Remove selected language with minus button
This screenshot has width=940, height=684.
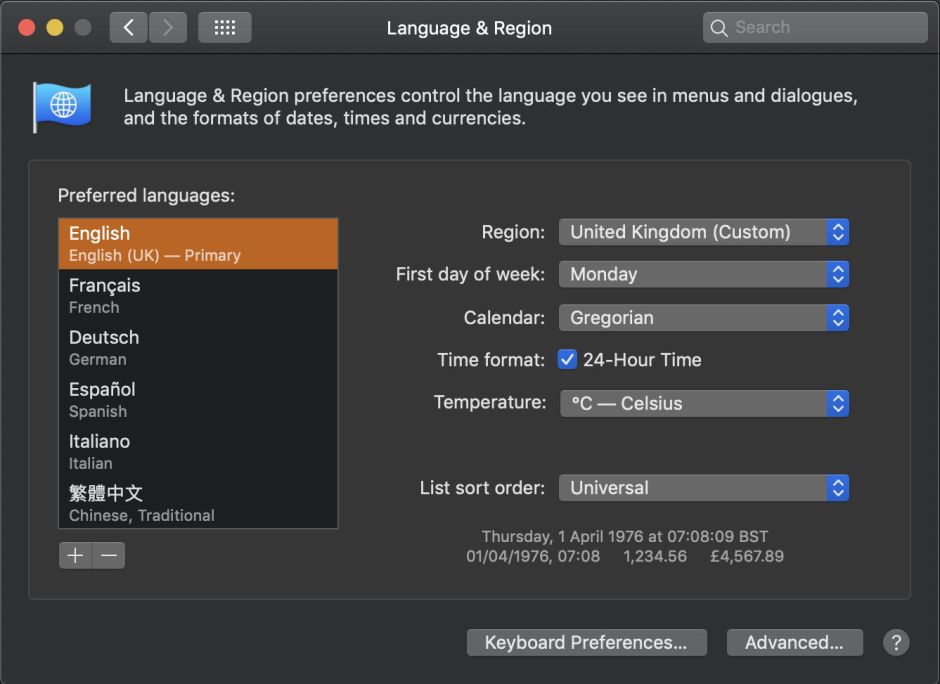click(109, 555)
